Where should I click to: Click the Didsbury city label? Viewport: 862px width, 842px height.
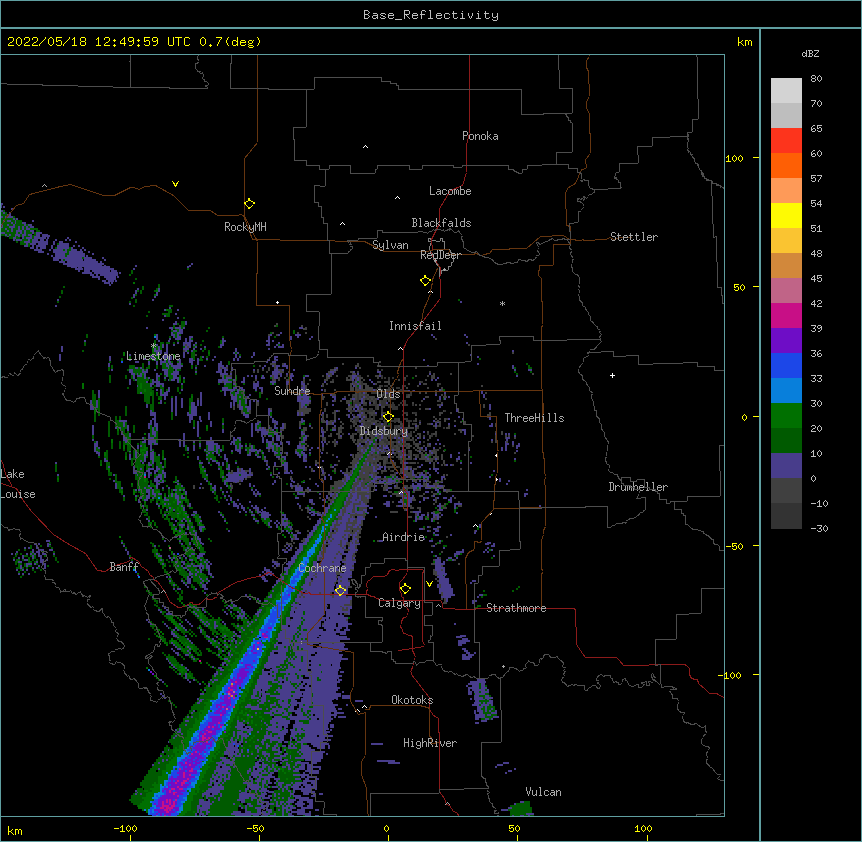pyautogui.click(x=384, y=431)
